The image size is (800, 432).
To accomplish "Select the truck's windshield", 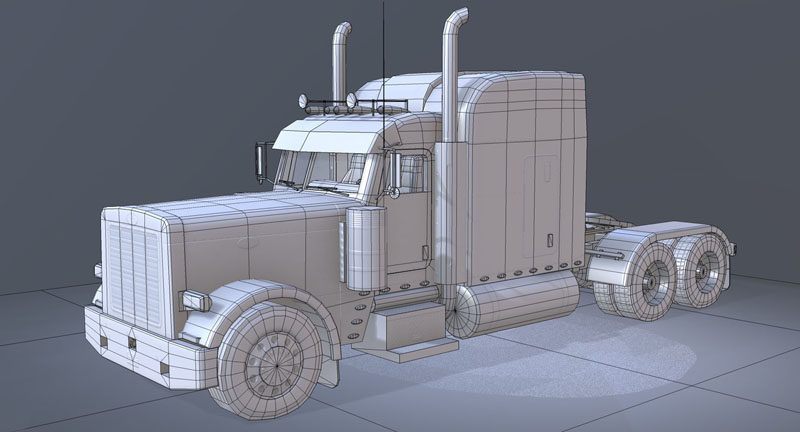I will tap(320, 170).
